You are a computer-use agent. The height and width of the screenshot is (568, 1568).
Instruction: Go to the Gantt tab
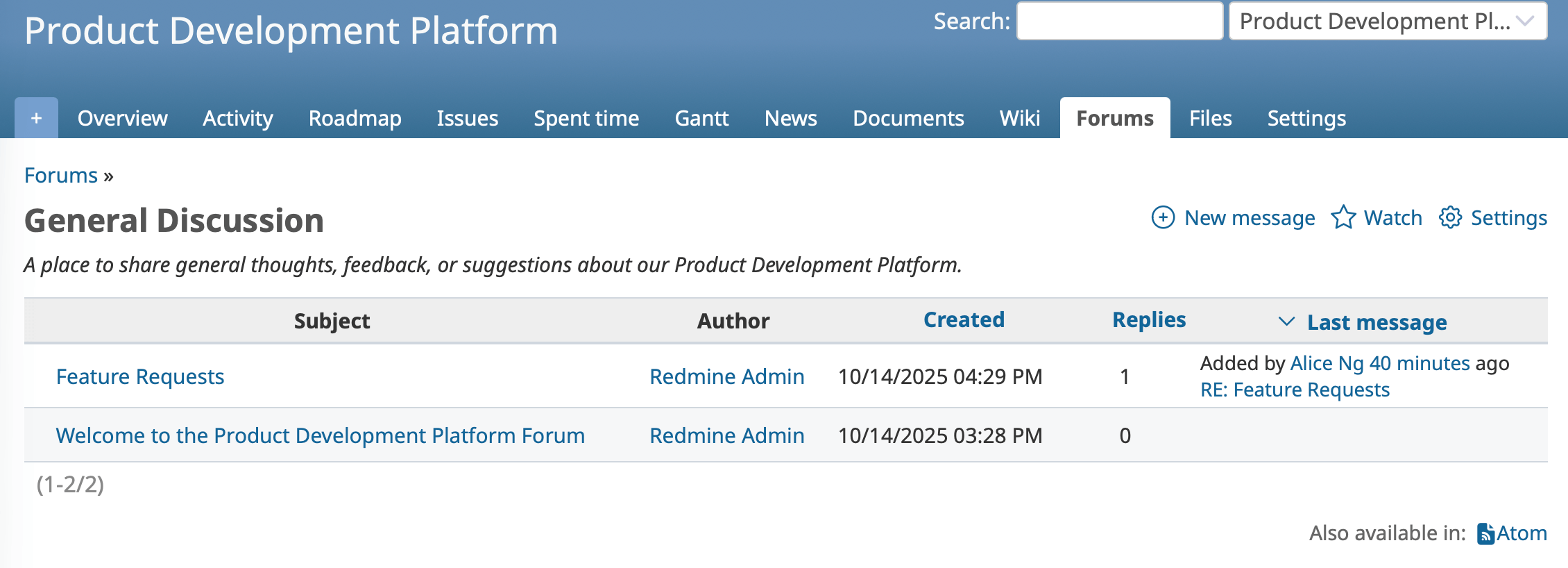(701, 119)
